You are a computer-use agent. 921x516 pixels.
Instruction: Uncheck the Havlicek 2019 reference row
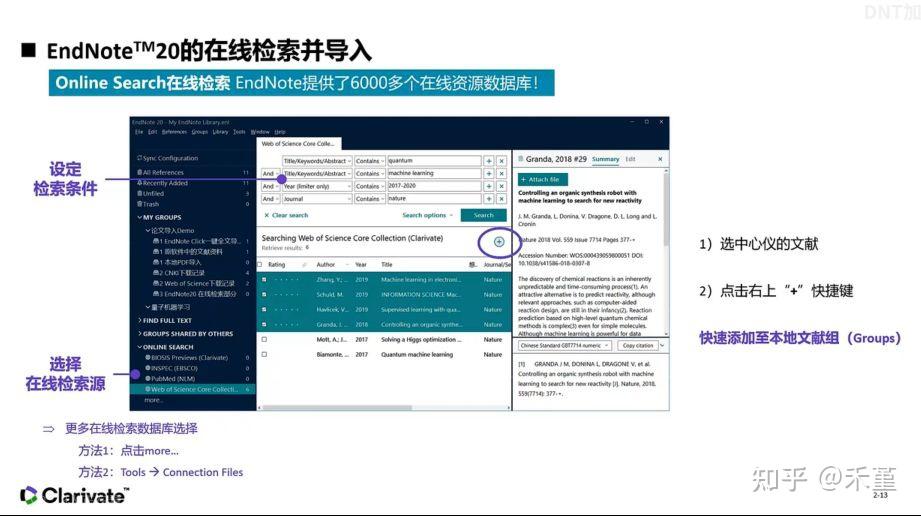[x=264, y=310]
